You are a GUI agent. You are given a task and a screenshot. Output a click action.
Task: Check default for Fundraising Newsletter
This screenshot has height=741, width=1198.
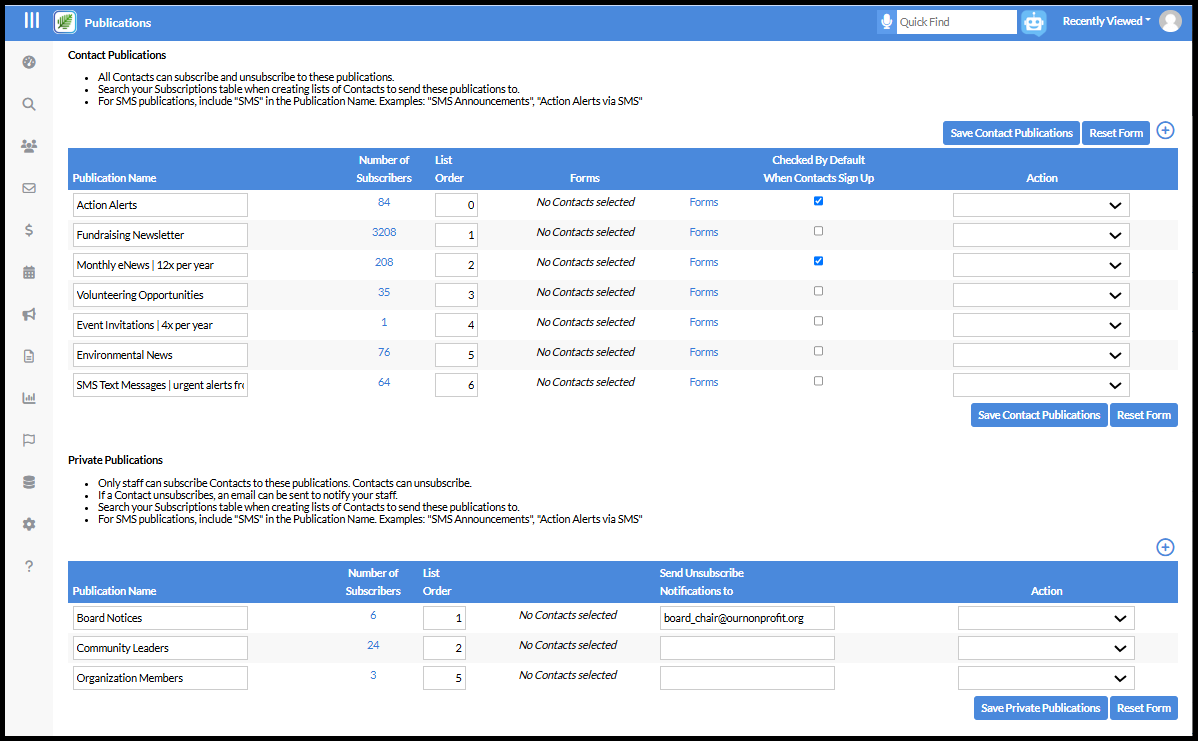(818, 231)
